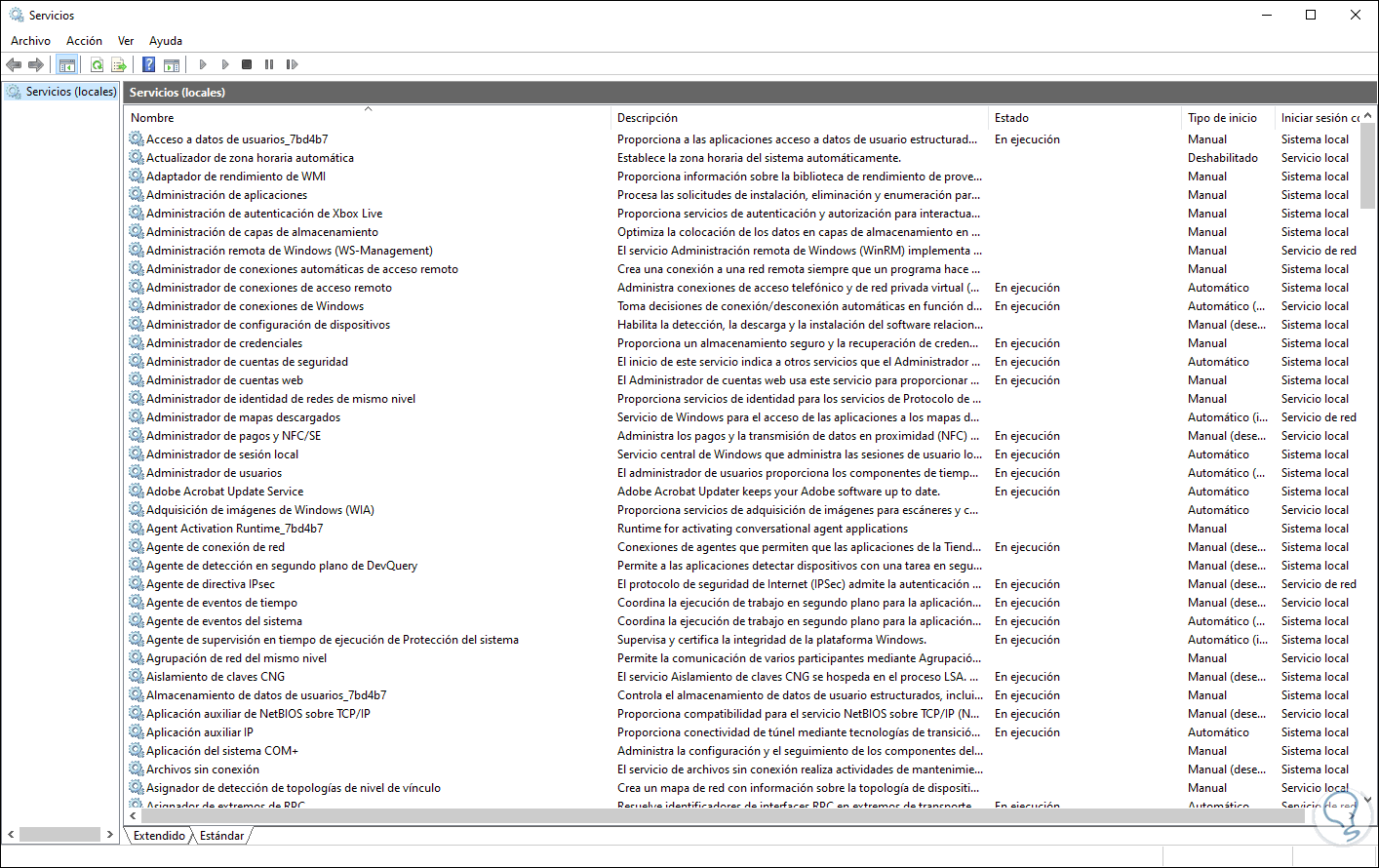Viewport: 1379px width, 868px height.
Task: Click the Back arrow toolbar icon
Action: click(x=14, y=65)
